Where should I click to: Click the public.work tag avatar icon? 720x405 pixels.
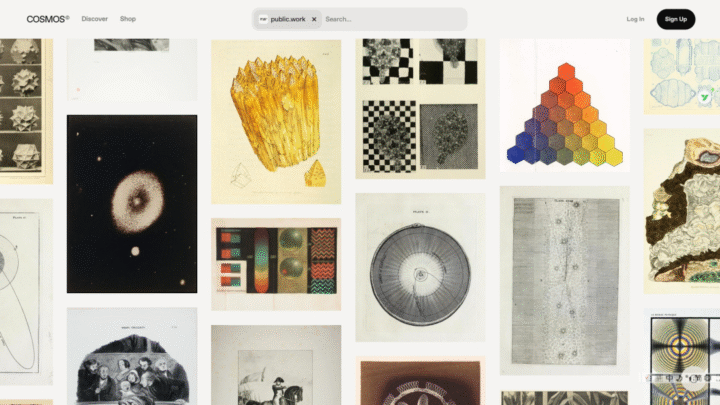click(x=263, y=19)
